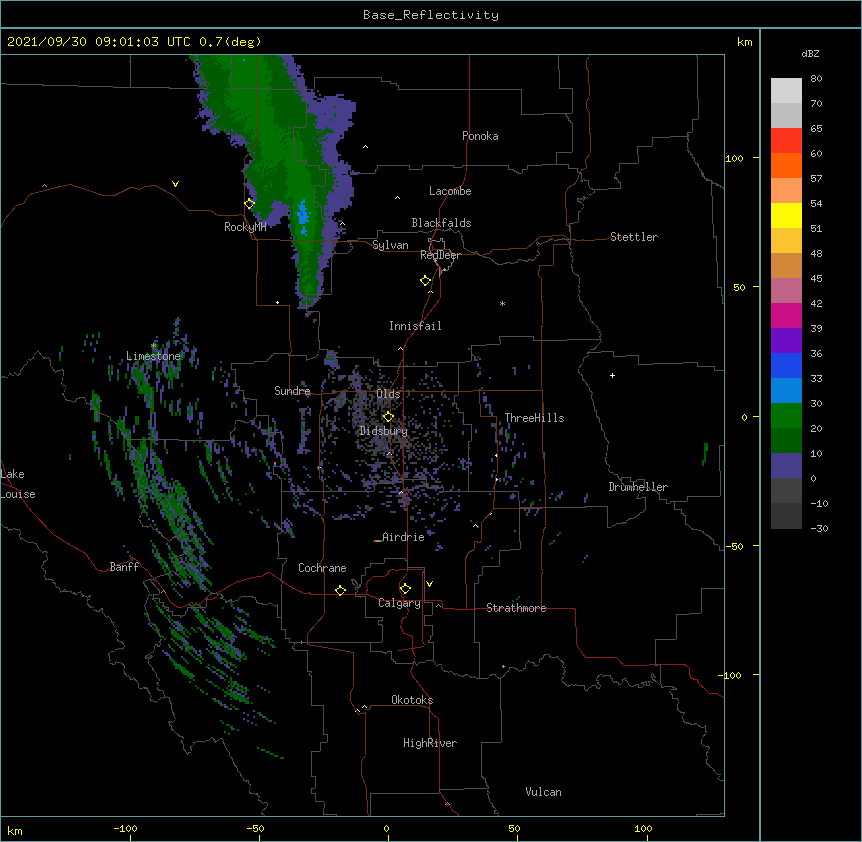
Task: Select the violet 36-39 dBZ legend swatch
Action: point(786,341)
